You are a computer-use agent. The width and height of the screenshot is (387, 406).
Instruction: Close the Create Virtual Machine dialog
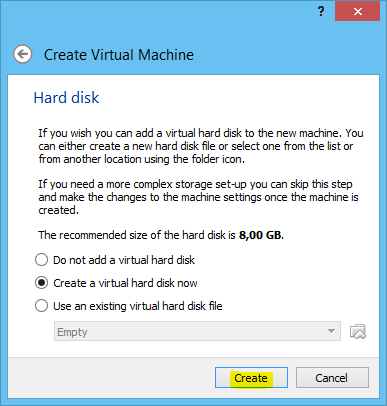pyautogui.click(x=358, y=12)
